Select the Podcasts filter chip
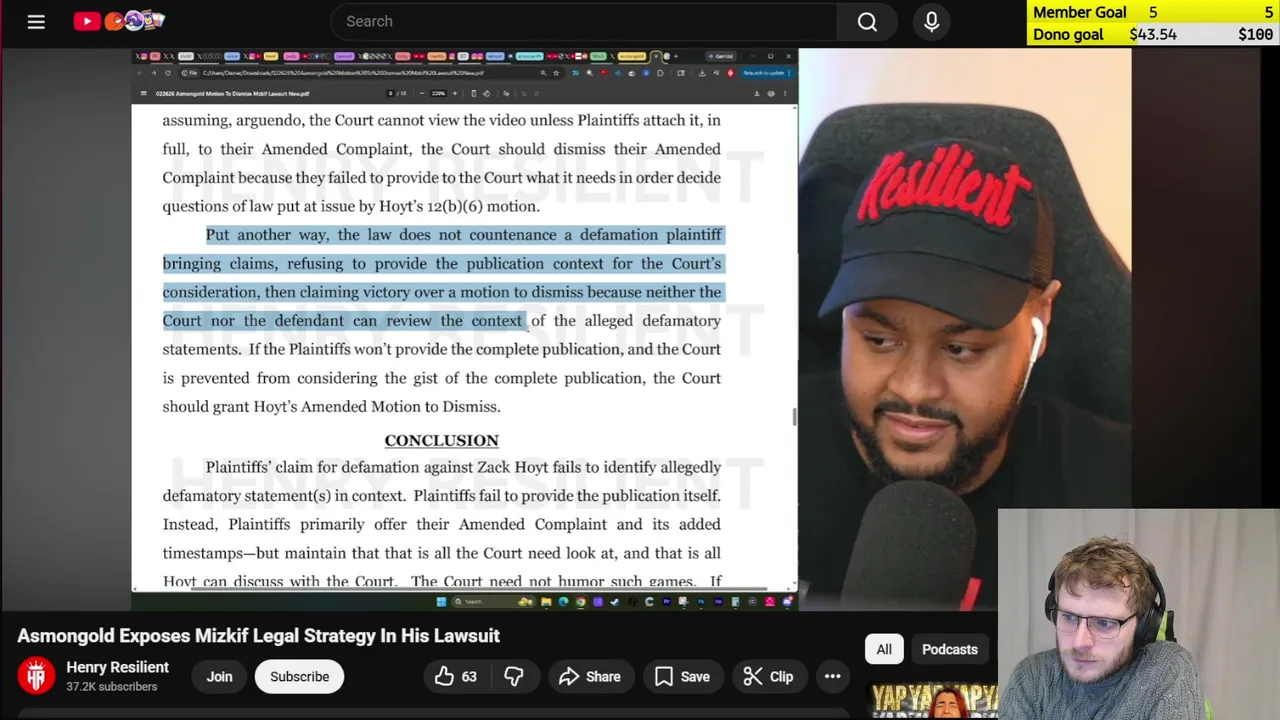 949,649
